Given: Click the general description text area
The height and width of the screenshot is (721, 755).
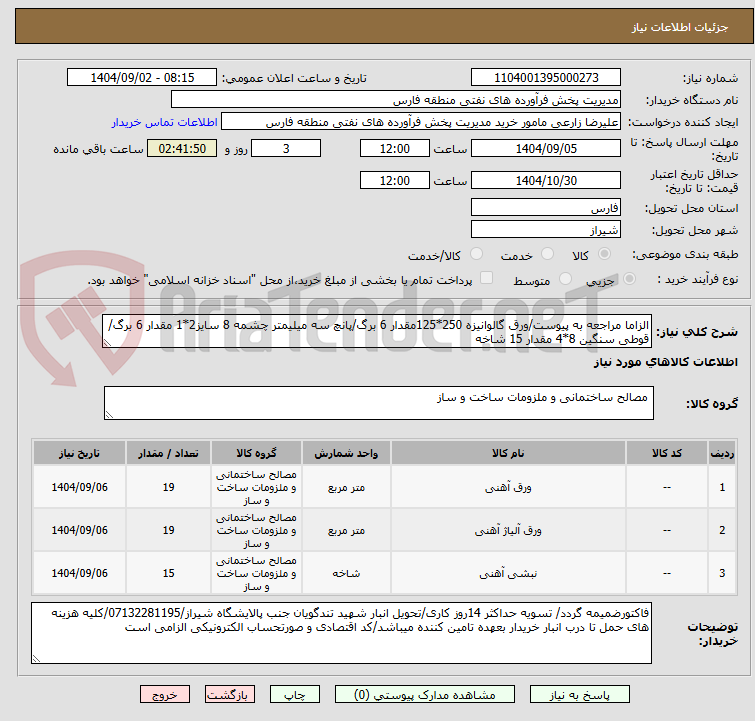Looking at the screenshot, I should [377, 332].
